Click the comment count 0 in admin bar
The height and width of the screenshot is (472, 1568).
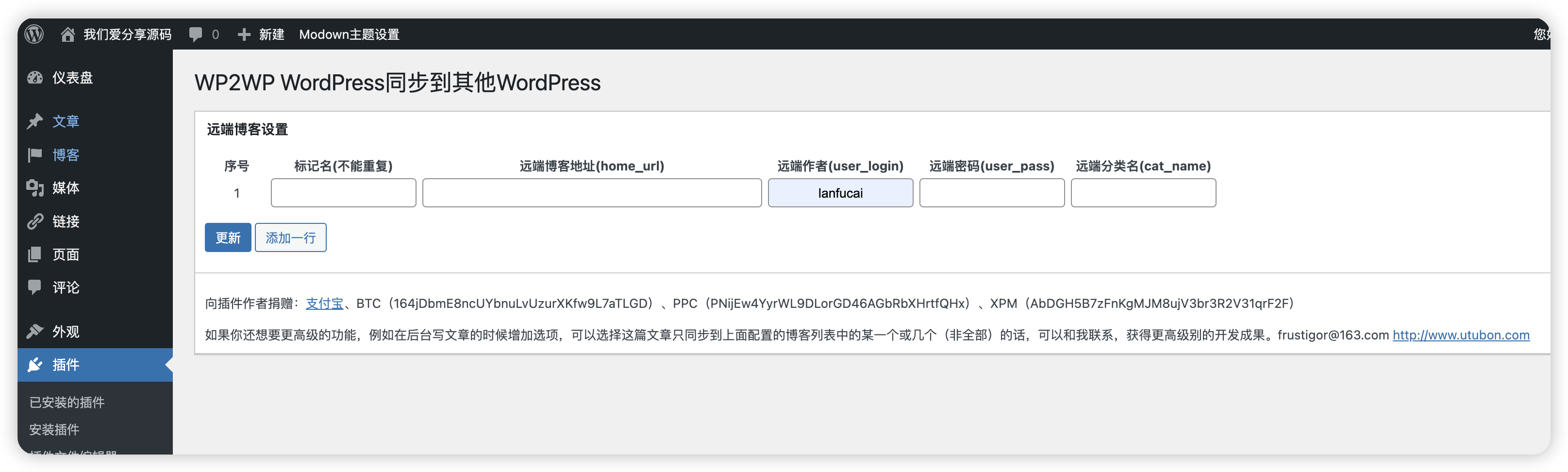[x=216, y=34]
